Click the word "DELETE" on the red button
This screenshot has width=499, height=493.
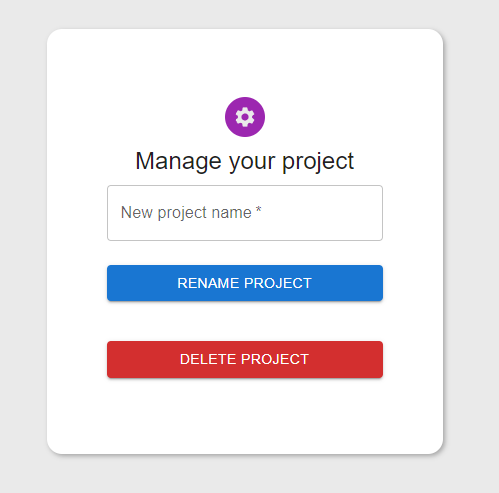(x=208, y=359)
